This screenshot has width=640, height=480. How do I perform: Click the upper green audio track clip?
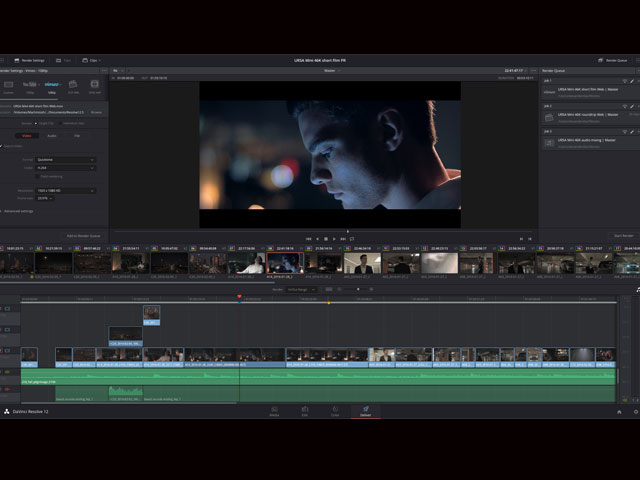pyautogui.click(x=318, y=377)
